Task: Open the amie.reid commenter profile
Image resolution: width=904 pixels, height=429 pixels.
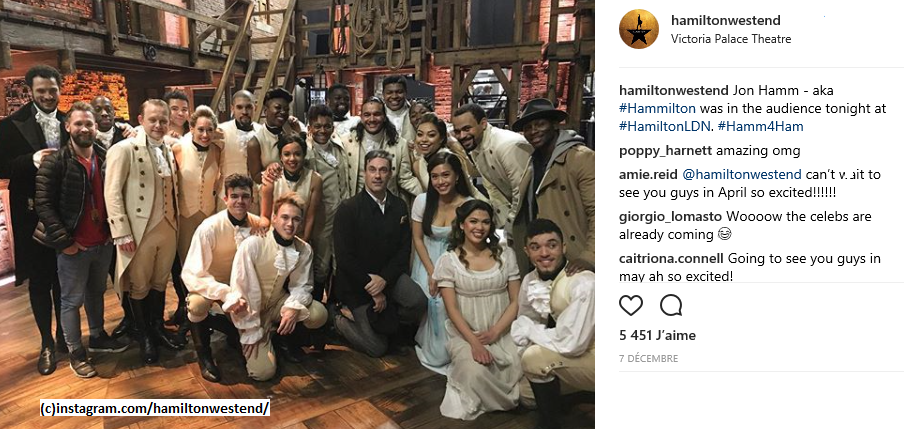Action: click(647, 174)
